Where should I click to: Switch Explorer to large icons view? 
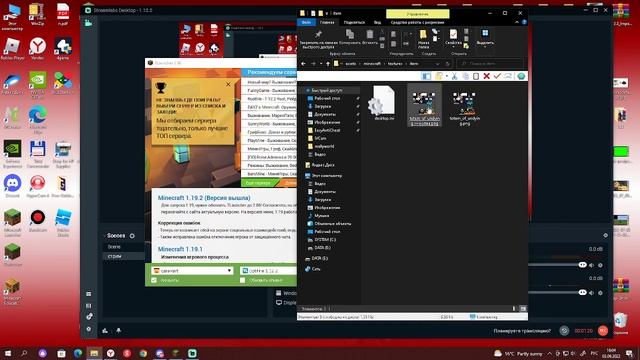523,309
